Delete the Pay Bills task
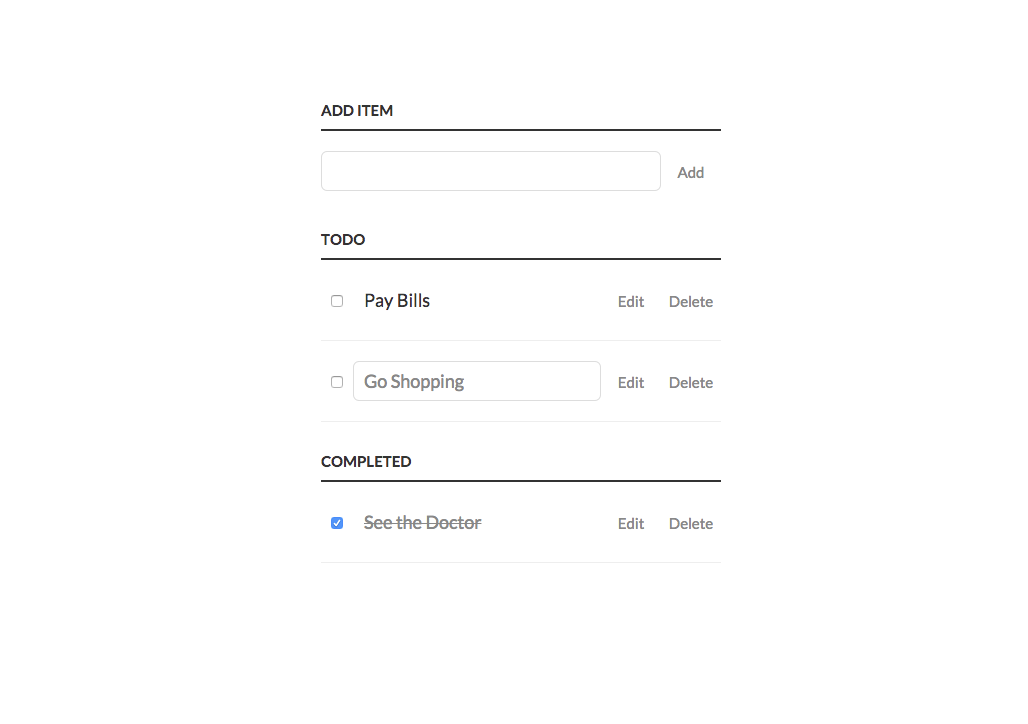Viewport: 1028px width, 724px height. tap(691, 302)
